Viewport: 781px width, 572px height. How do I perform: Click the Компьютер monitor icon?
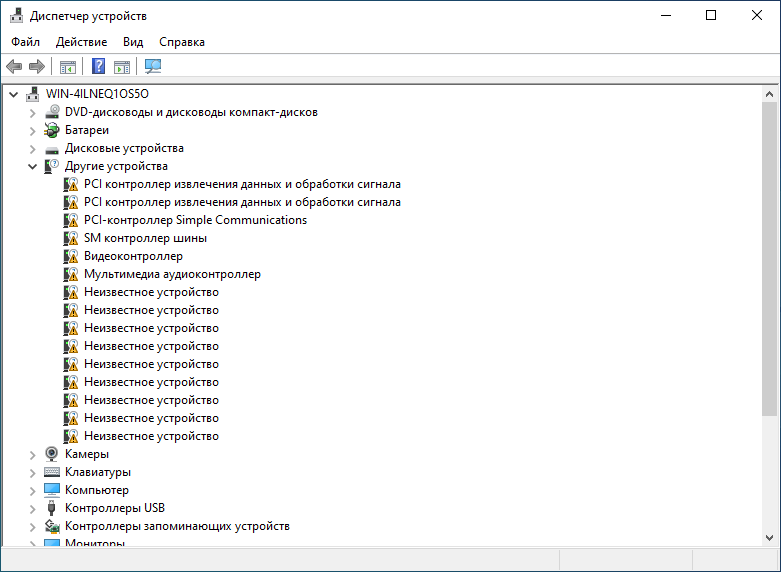[52, 490]
